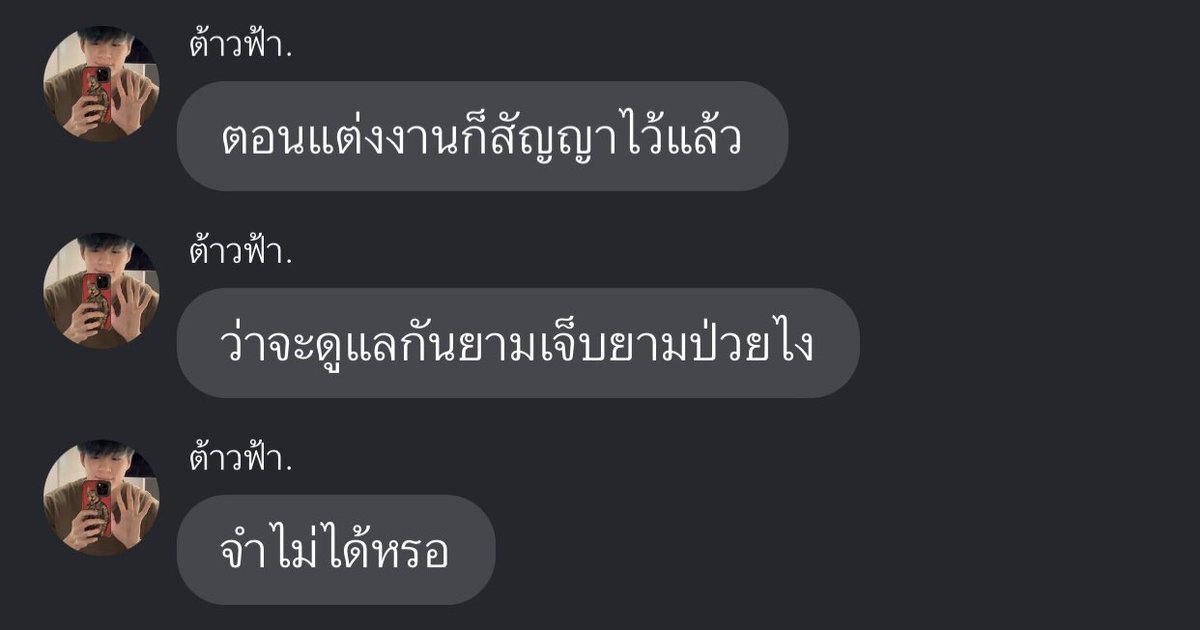Show the user card from the second avatar
Image resolution: width=1200 pixels, height=630 pixels.
(101, 291)
